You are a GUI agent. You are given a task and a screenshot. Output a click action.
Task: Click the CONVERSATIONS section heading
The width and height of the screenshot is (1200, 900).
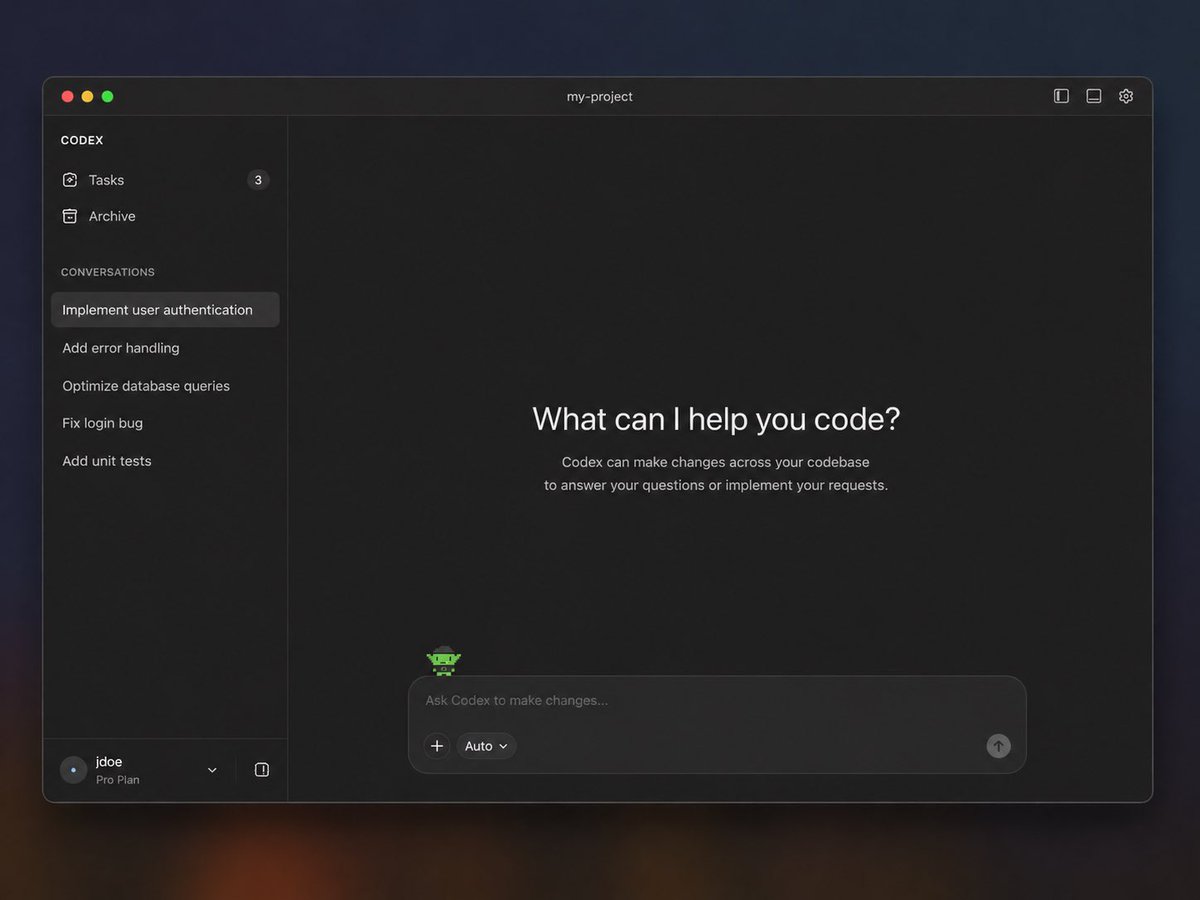point(108,272)
